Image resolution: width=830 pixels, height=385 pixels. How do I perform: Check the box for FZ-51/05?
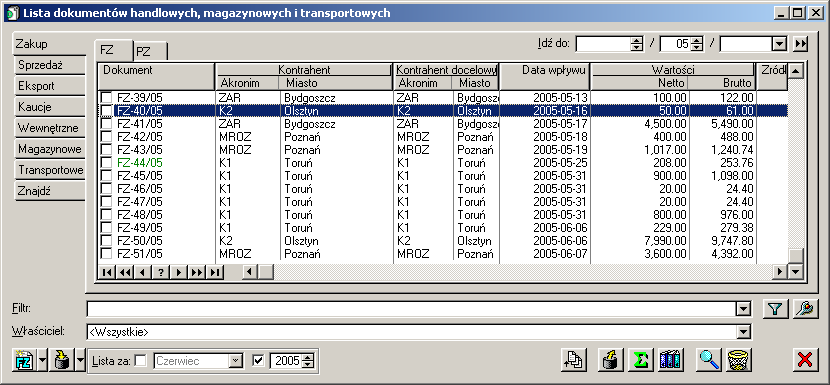[x=107, y=253]
